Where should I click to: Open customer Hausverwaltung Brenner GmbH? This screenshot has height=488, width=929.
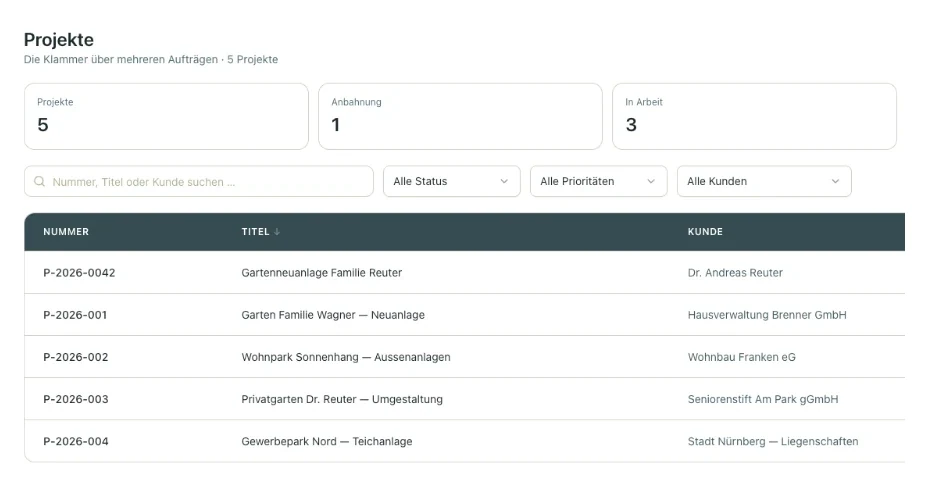point(767,315)
